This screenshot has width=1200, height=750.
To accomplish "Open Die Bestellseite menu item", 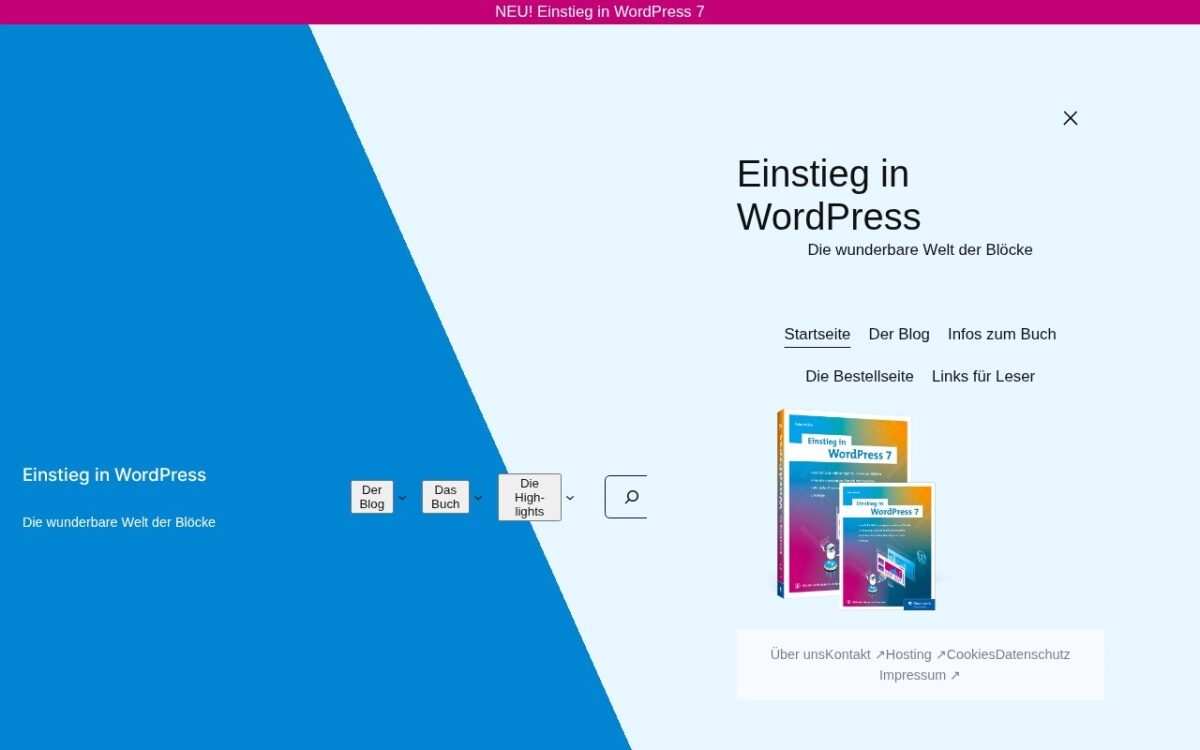I will click(x=860, y=376).
